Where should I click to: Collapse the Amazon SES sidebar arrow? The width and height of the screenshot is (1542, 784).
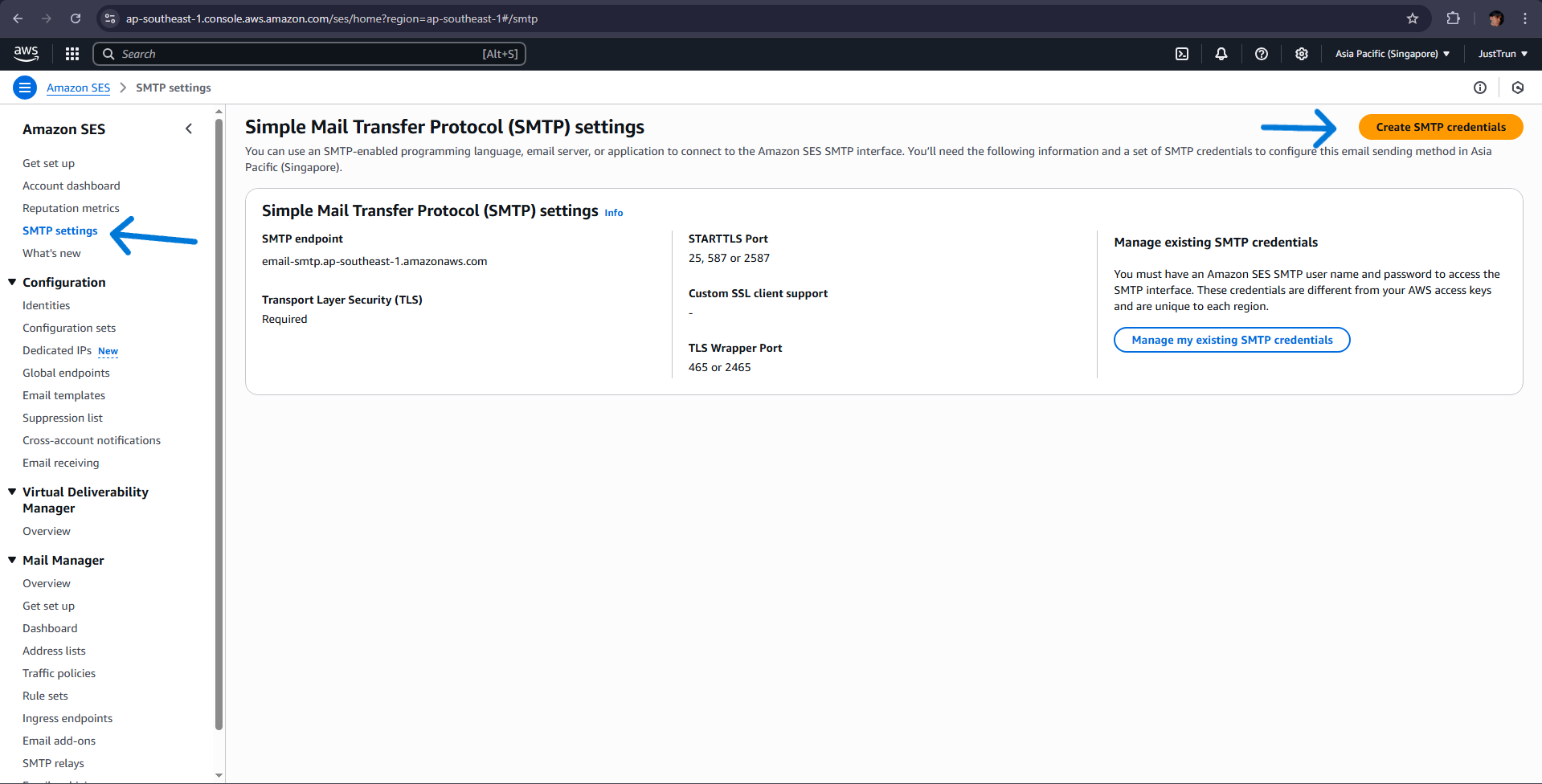tap(189, 129)
